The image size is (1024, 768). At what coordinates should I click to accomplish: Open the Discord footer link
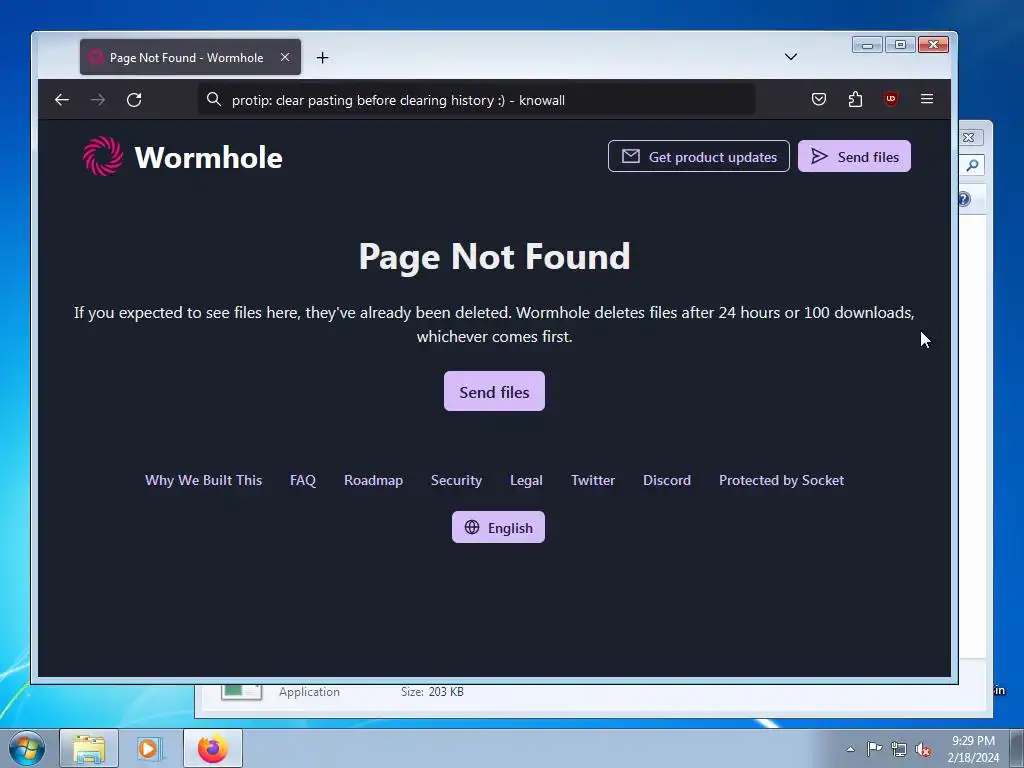pos(667,481)
